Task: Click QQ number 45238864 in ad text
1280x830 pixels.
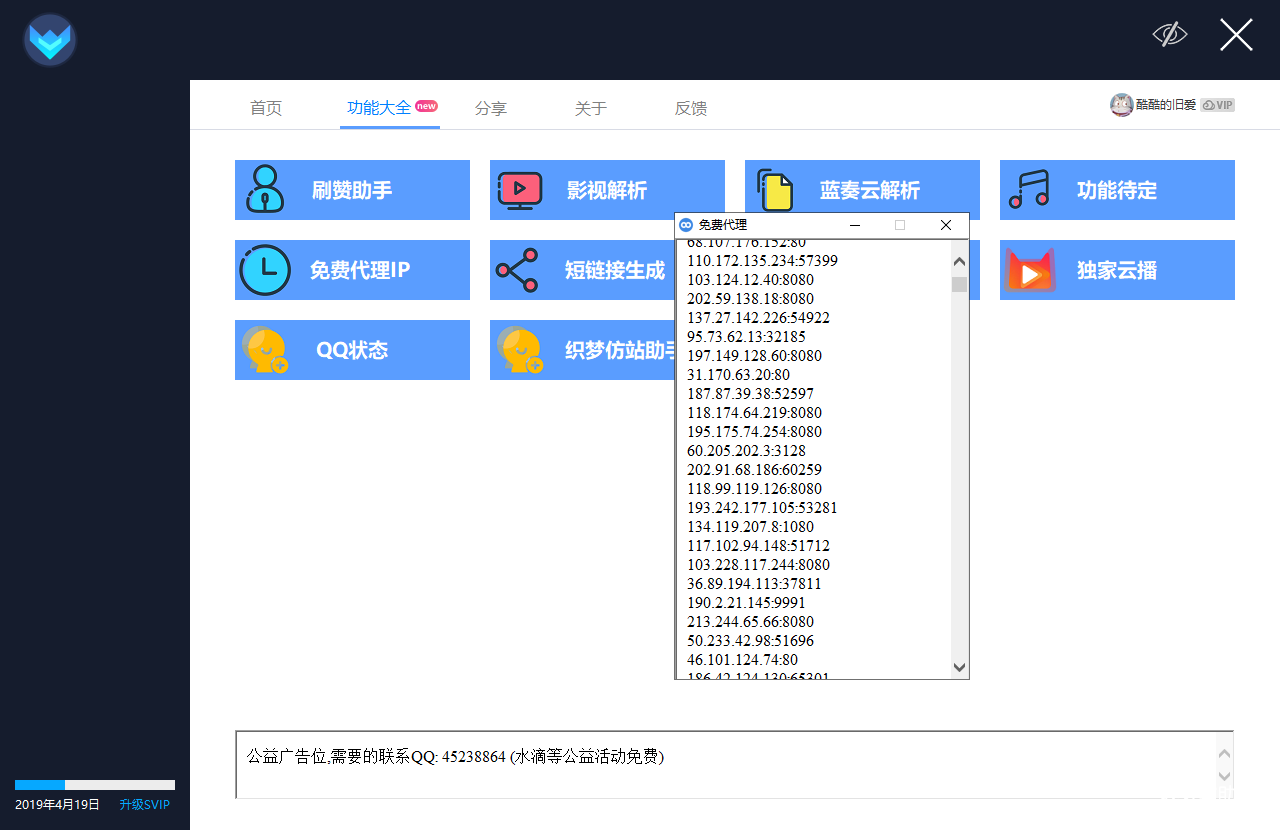Action: [473, 757]
